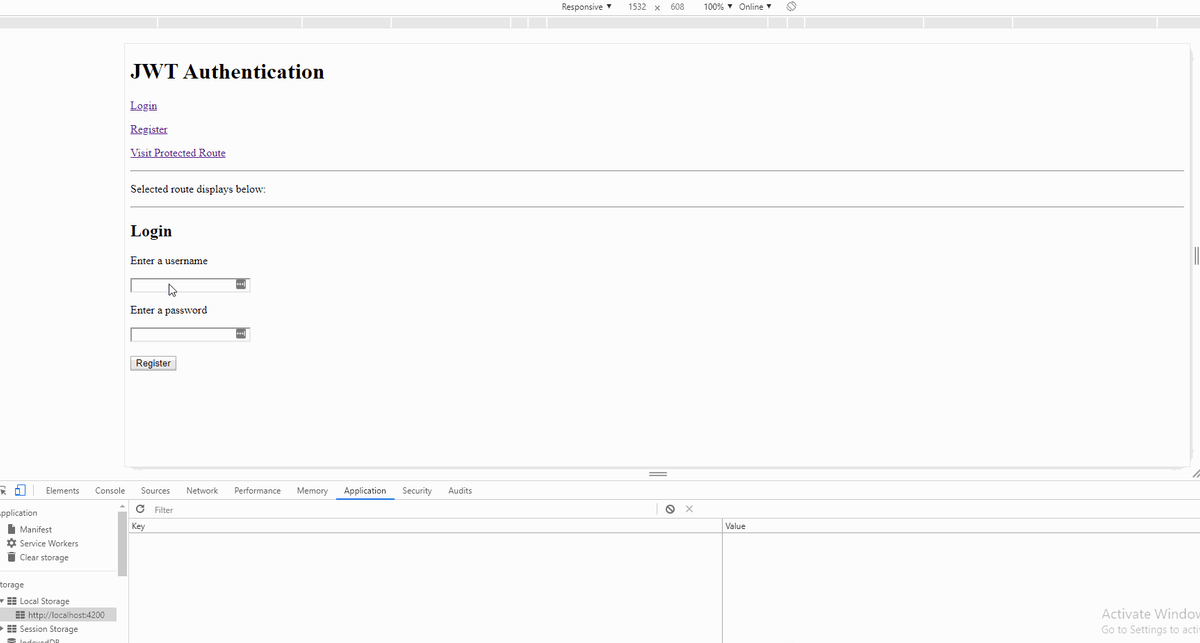This screenshot has height=643, width=1200.
Task: Select the inspect element cursor icon
Action: pyautogui.click(x=5, y=490)
